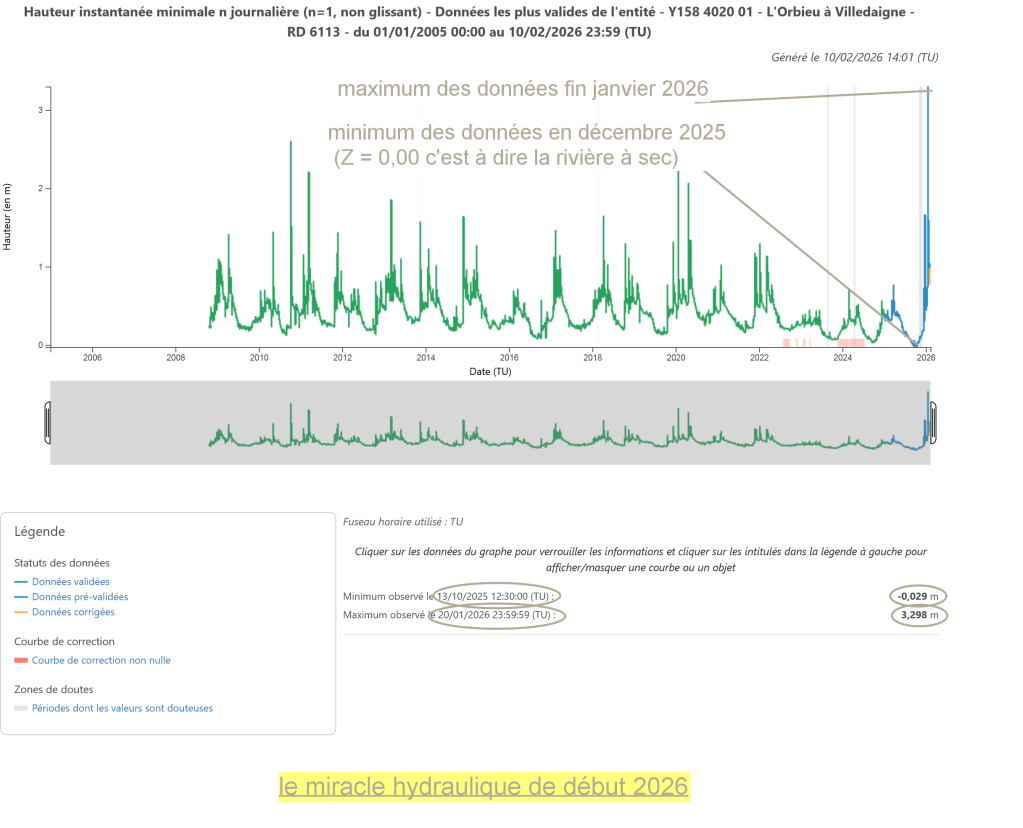Click Courbe de correction non nulle label
1023x828 pixels.
[108, 660]
